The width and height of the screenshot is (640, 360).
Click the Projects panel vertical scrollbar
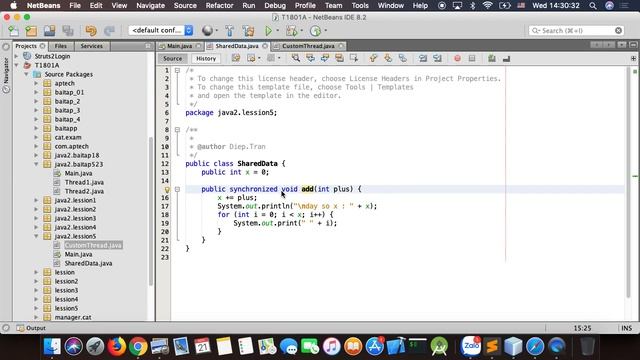(151, 211)
